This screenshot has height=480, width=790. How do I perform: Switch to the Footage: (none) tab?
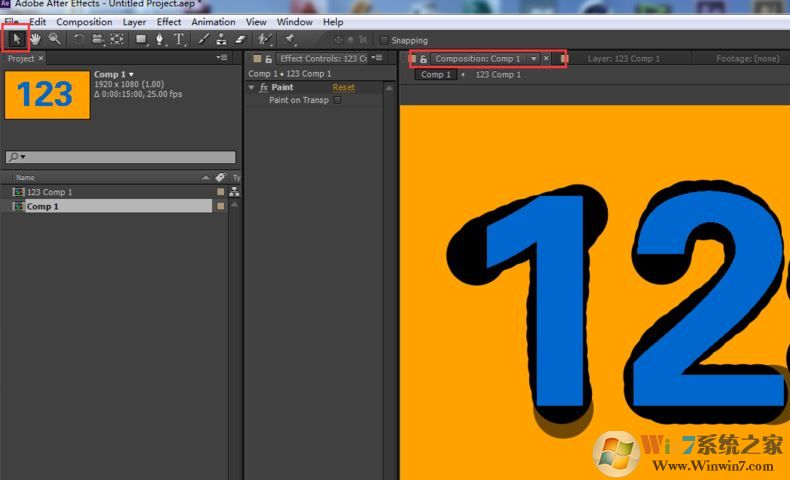click(747, 59)
